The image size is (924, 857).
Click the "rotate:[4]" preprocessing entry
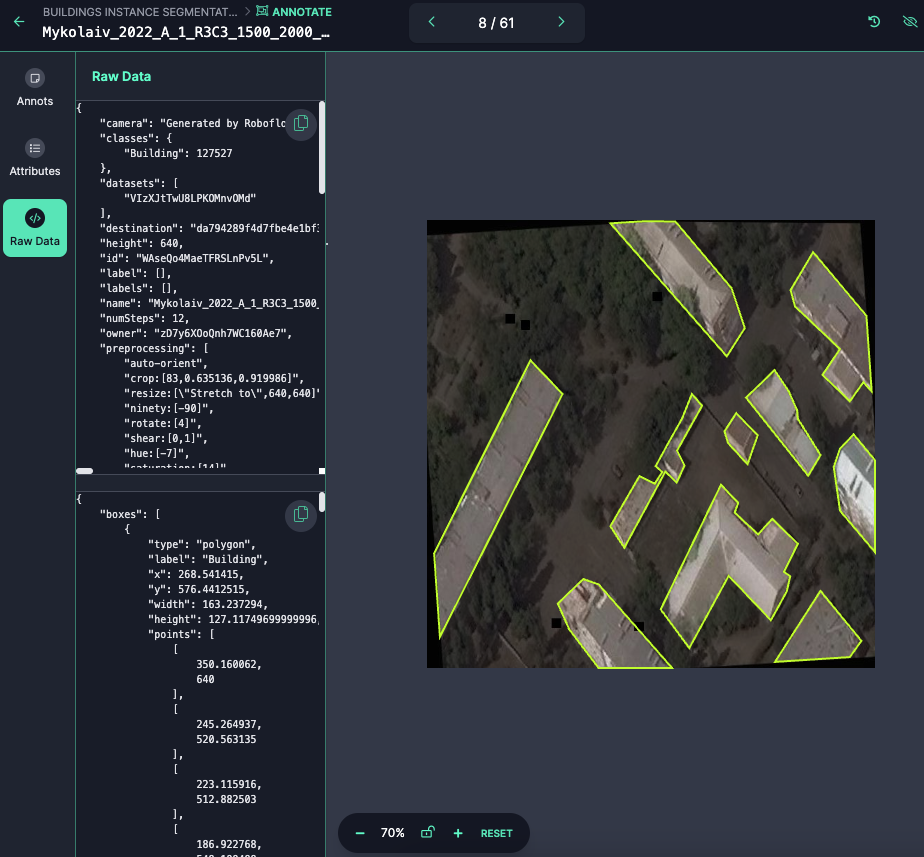pos(163,423)
